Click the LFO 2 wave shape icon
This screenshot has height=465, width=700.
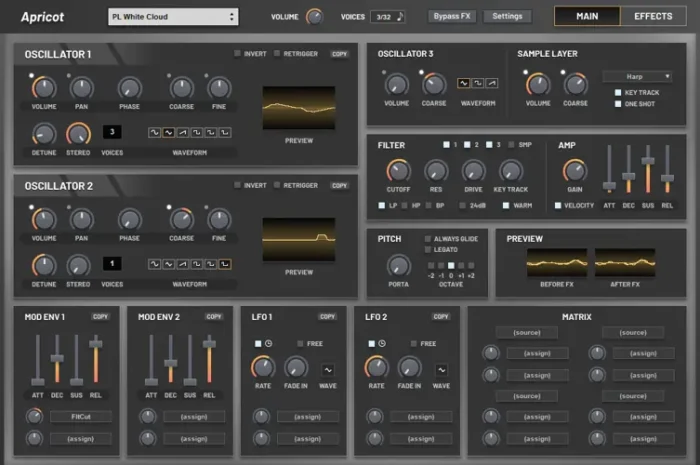441,369
